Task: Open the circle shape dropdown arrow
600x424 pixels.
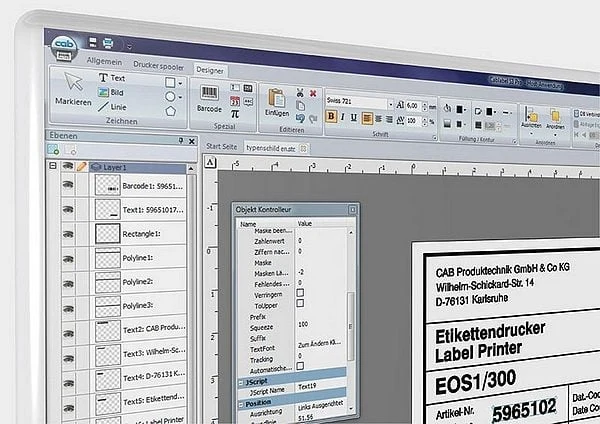Action: click(x=180, y=97)
